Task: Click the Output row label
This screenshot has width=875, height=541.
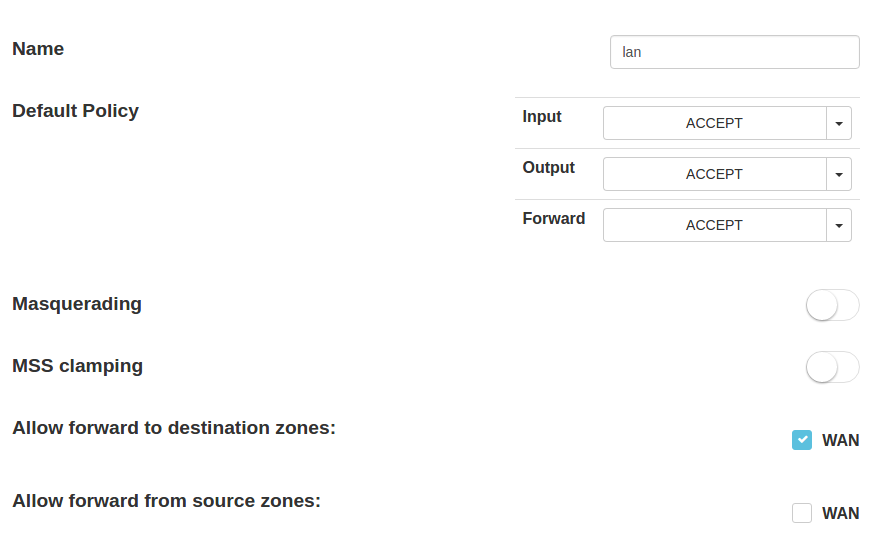Action: (548, 168)
